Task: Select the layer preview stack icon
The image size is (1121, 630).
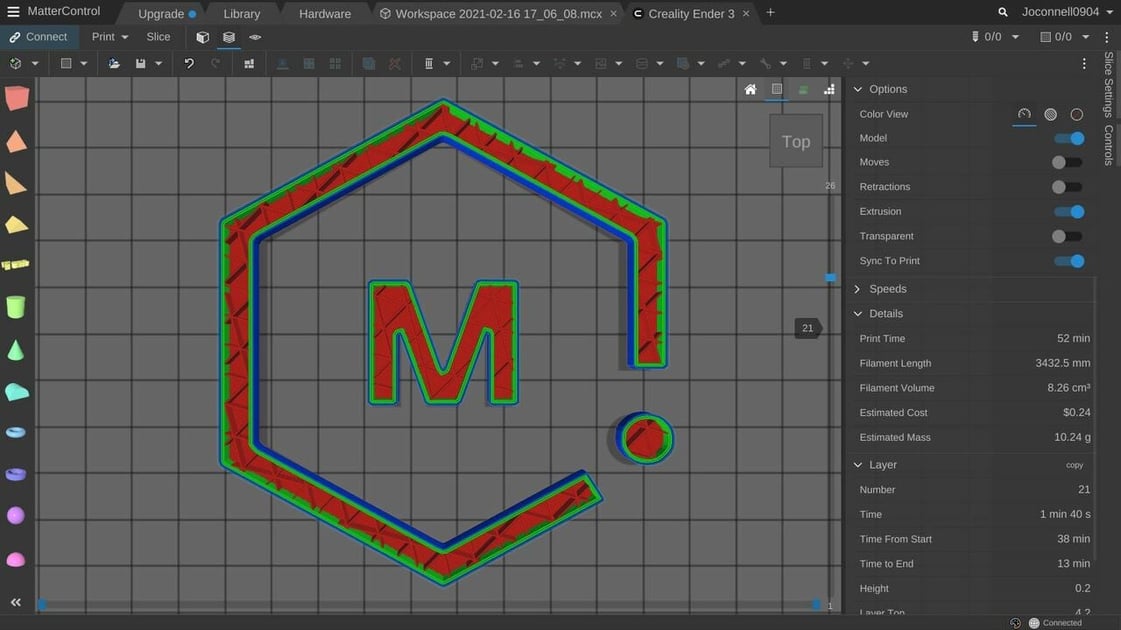Action: click(229, 36)
